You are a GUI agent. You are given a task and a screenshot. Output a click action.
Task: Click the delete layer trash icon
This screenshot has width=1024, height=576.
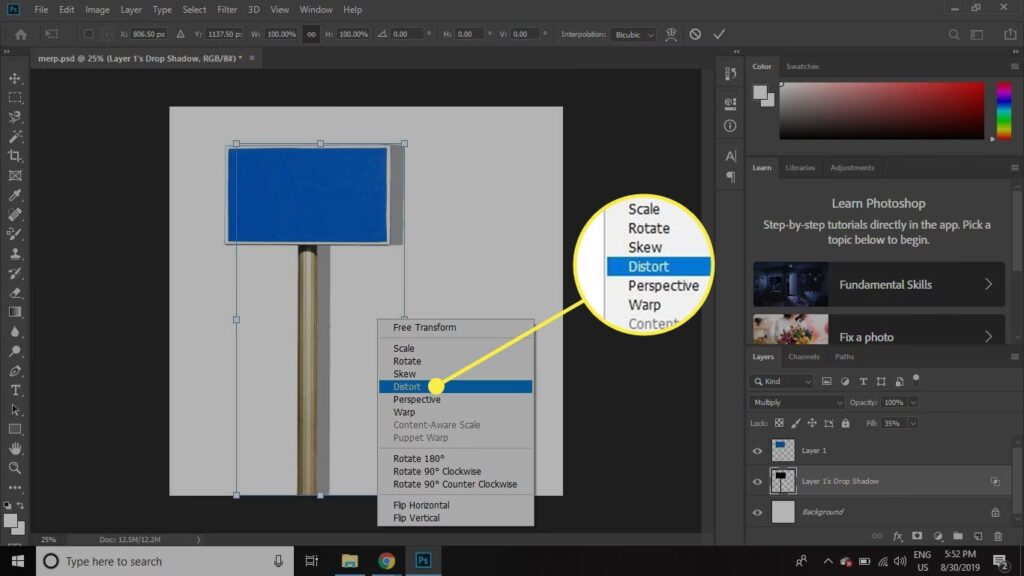(998, 536)
